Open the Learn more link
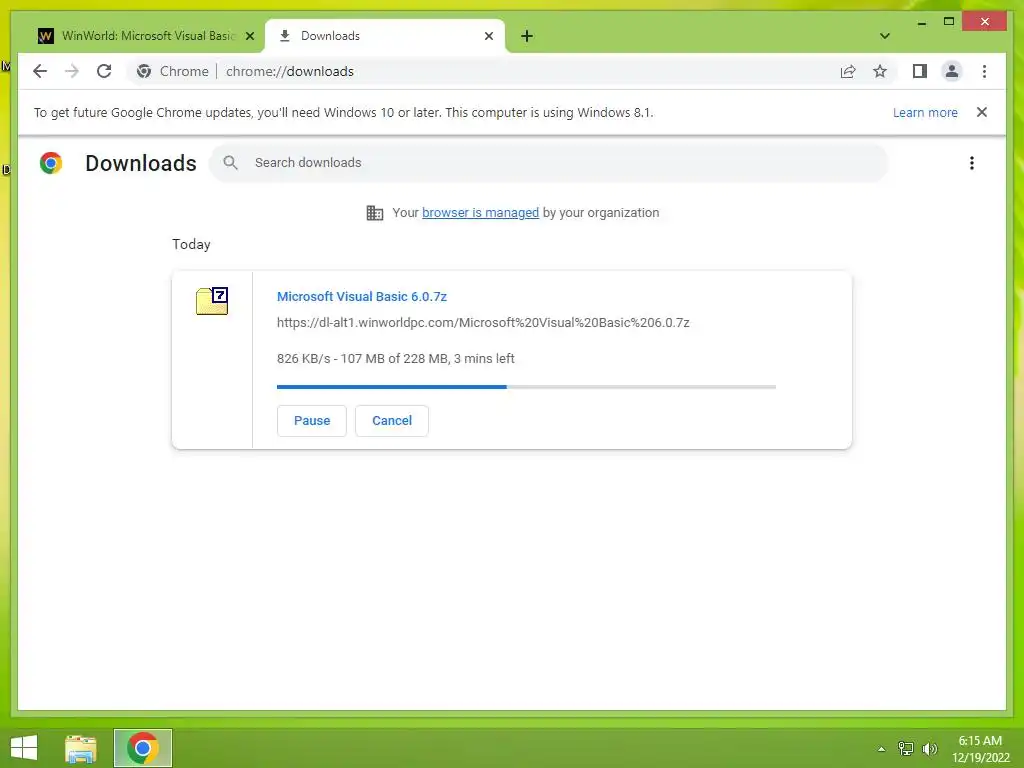The width and height of the screenshot is (1024, 768). point(925,112)
